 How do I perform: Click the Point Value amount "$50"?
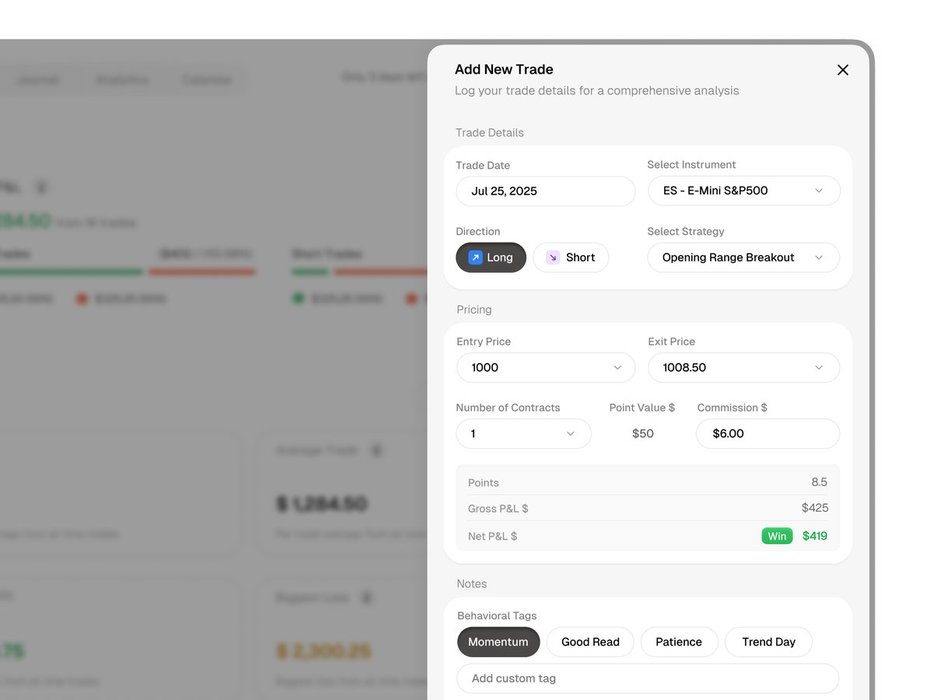coord(643,433)
